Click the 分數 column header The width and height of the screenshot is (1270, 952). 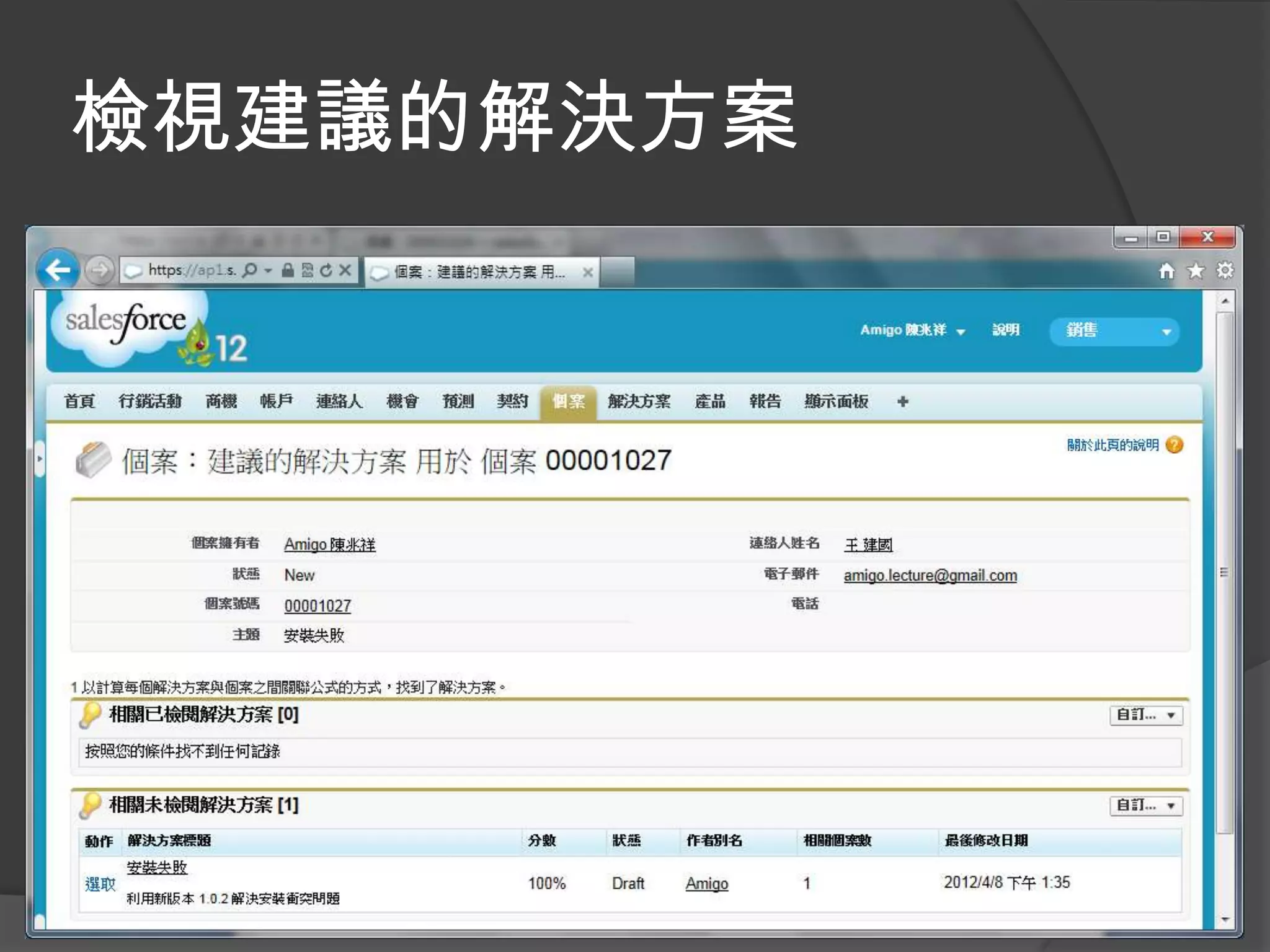(542, 841)
